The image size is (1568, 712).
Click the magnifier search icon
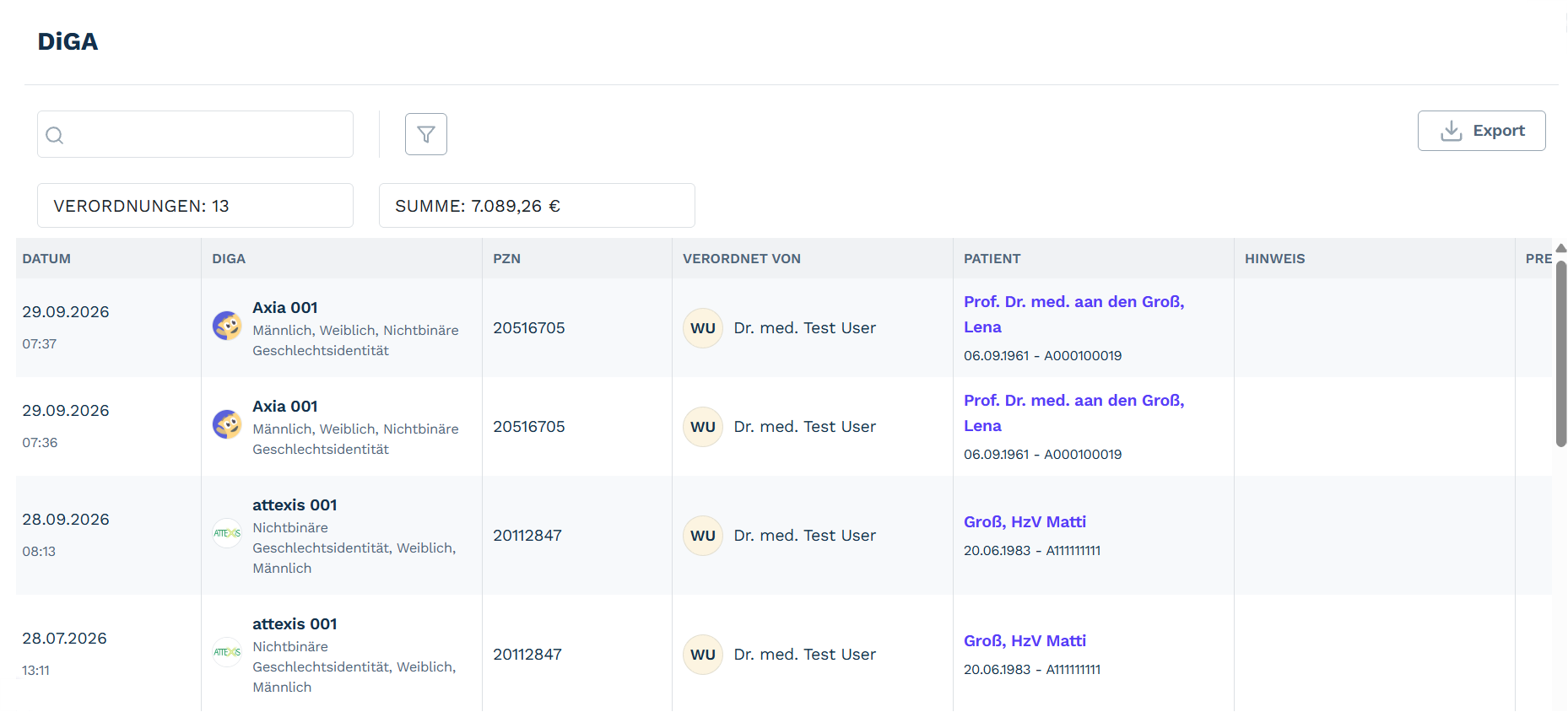tap(55, 135)
